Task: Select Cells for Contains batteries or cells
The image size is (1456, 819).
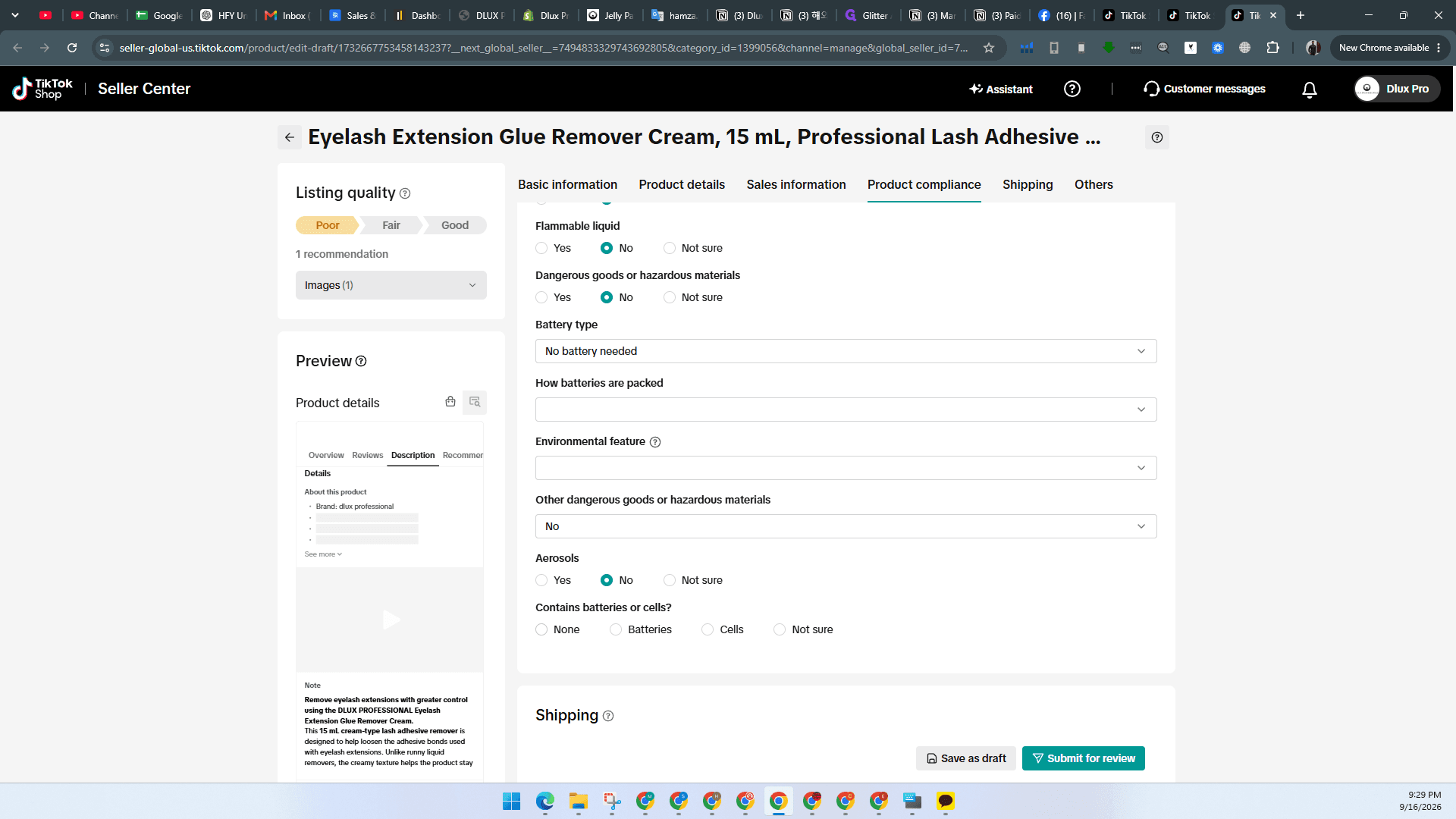Action: [708, 629]
